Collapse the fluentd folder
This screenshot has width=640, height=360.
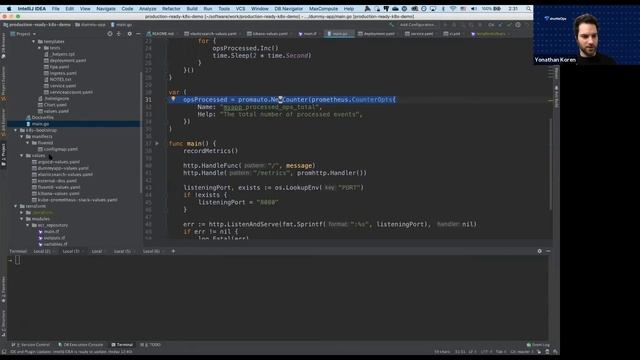(28, 143)
